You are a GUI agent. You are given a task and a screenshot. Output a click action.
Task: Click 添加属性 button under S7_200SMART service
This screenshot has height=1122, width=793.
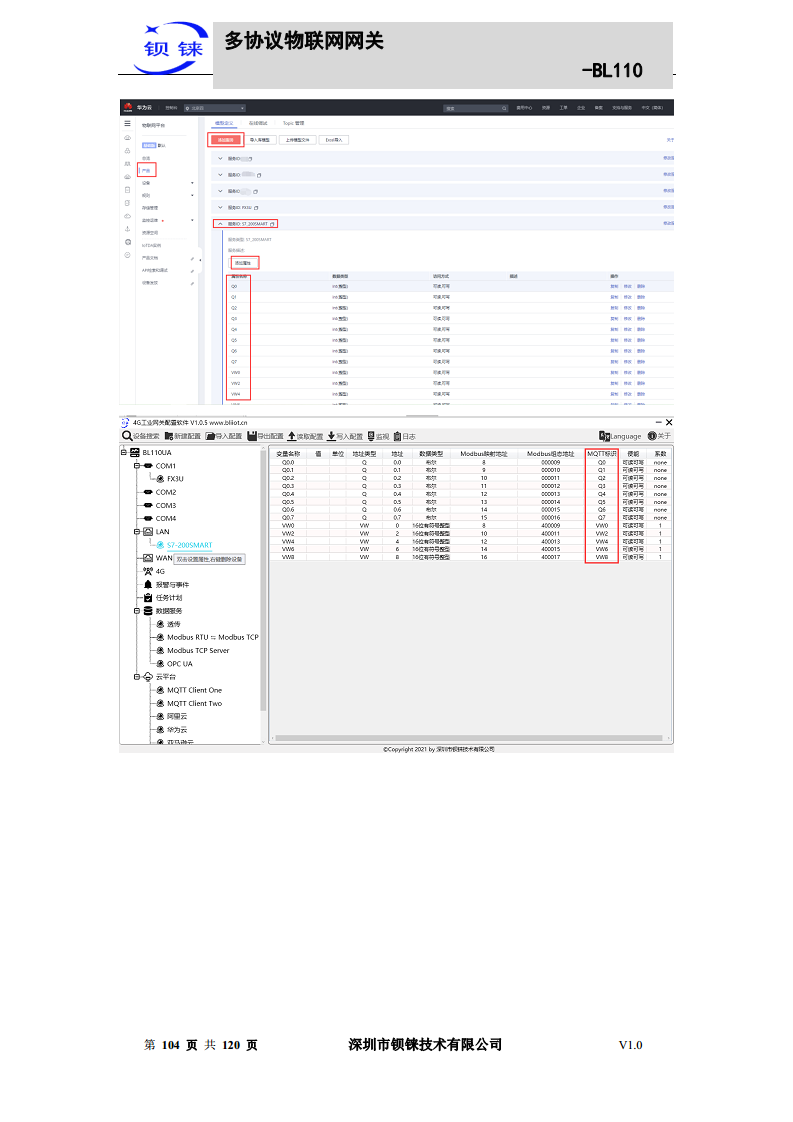coord(244,263)
